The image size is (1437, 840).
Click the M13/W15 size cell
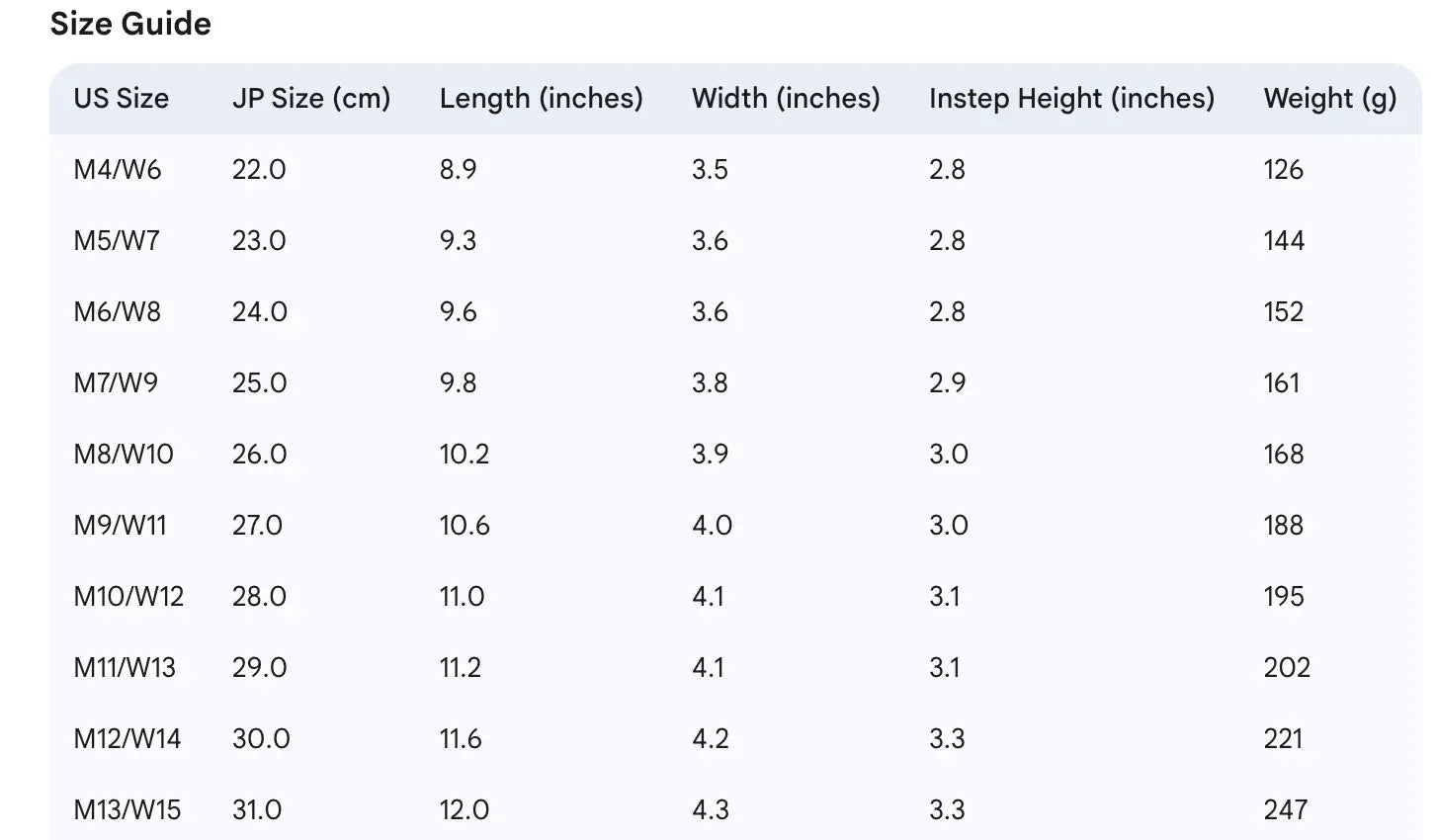(127, 810)
